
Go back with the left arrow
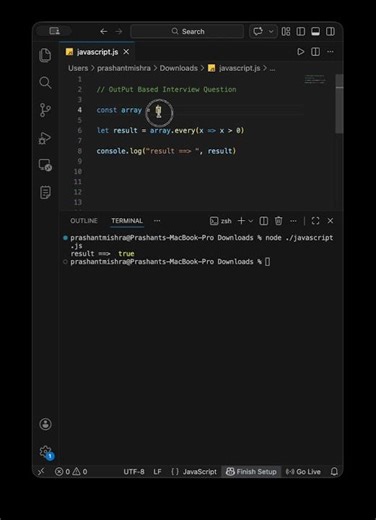click(104, 32)
